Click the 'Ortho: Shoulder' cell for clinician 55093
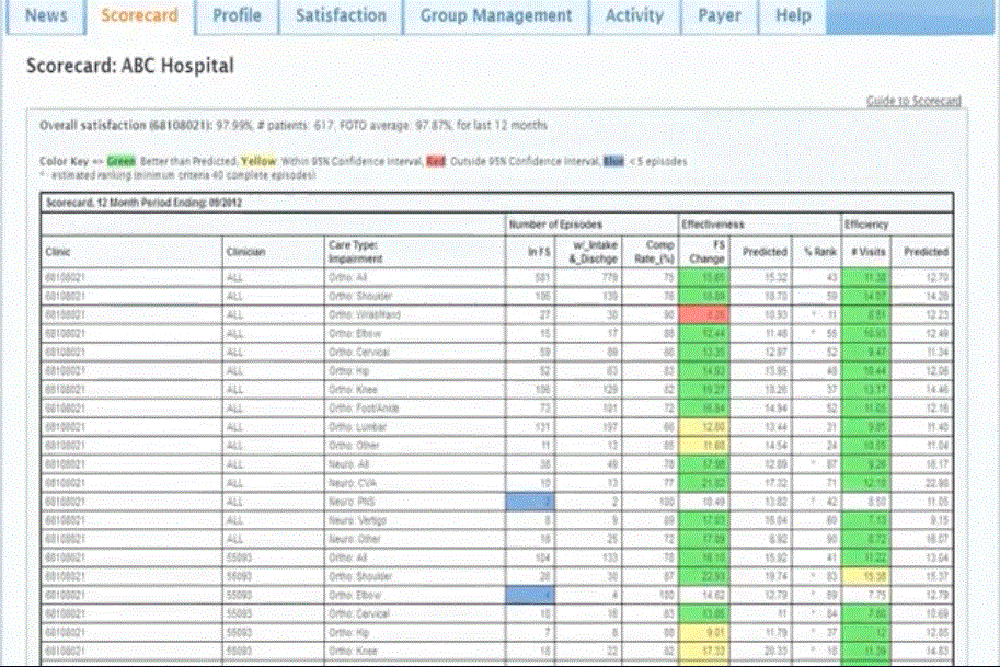The height and width of the screenshot is (667, 1000). pyautogui.click(x=415, y=576)
